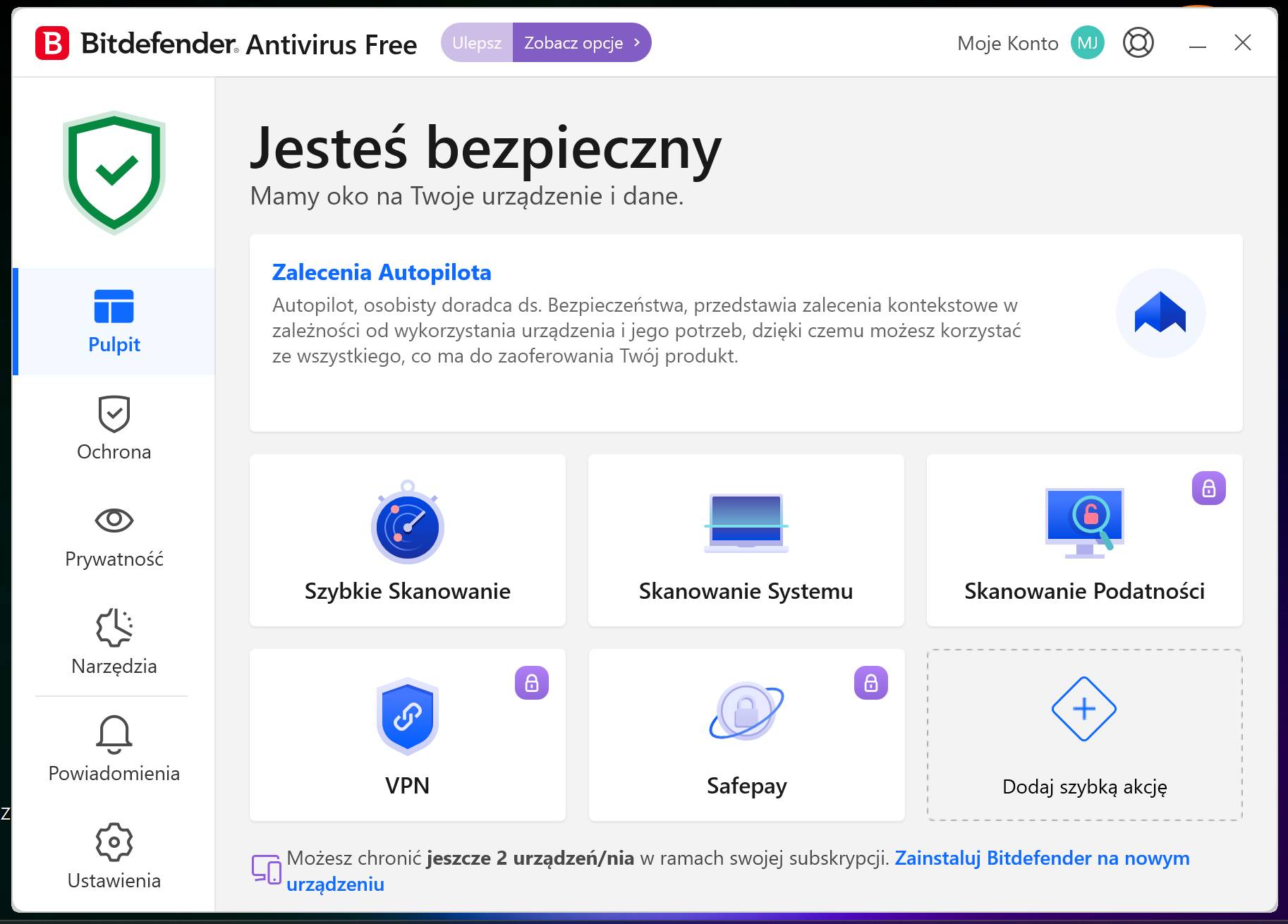
Task: Open the Prywatność eye icon
Action: [x=114, y=521]
